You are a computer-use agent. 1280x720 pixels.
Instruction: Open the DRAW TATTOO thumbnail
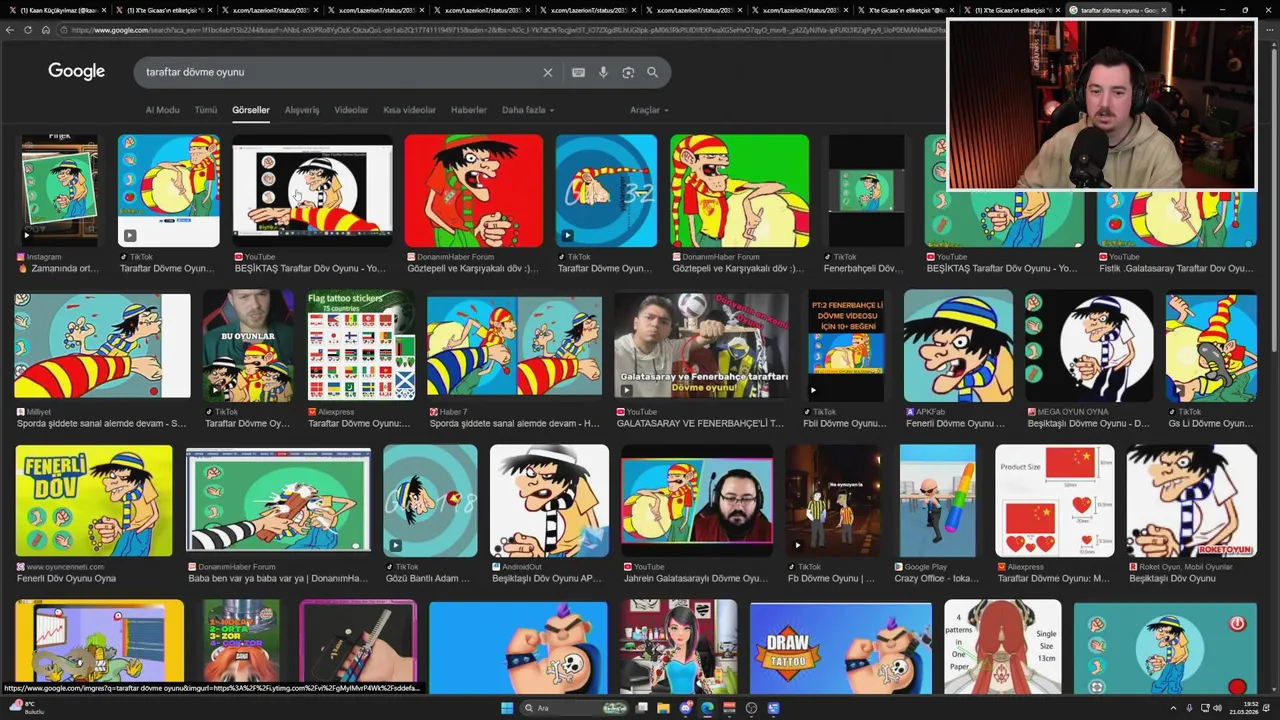click(x=840, y=647)
